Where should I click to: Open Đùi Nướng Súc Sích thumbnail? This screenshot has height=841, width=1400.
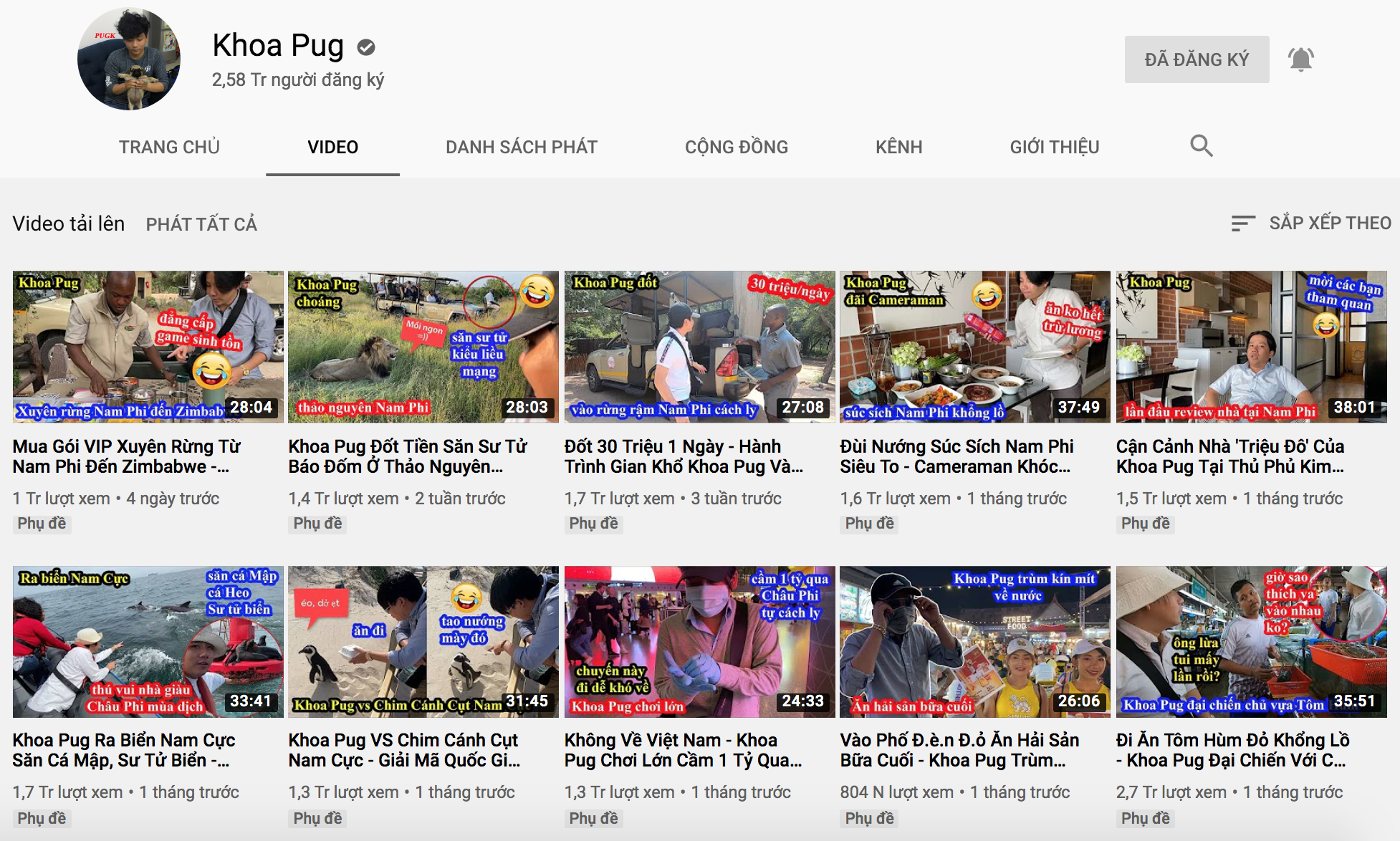975,347
